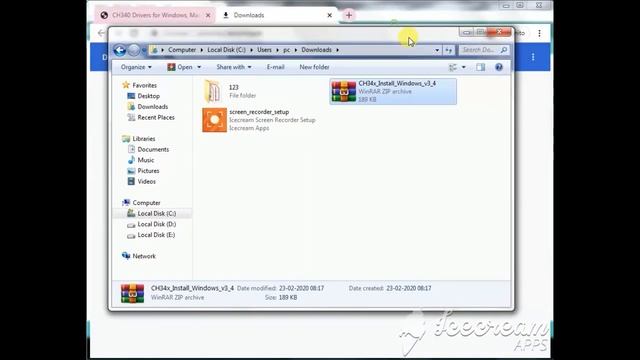Click the Explorer Forward navigation arrow
The width and height of the screenshot is (640, 360).
click(x=134, y=50)
